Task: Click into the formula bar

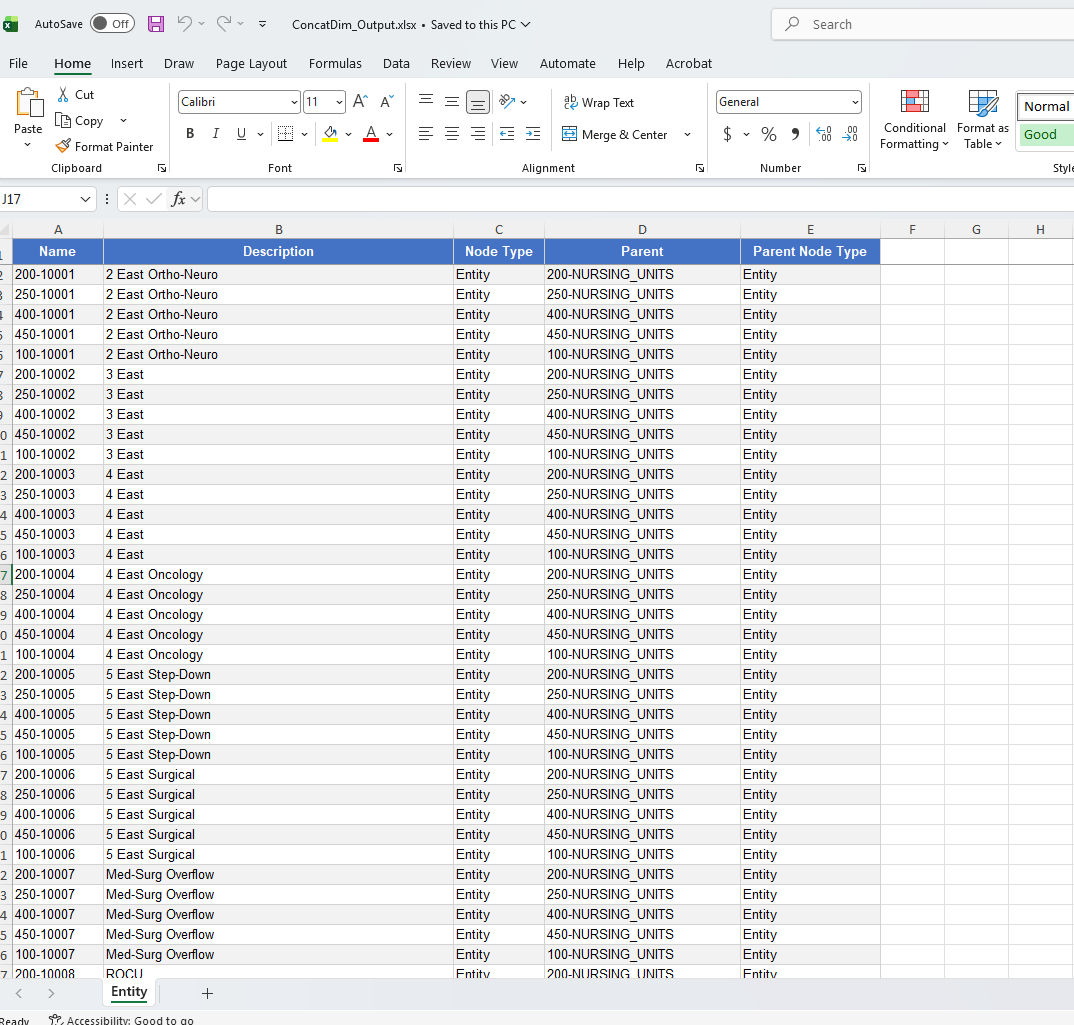Action: 640,199
